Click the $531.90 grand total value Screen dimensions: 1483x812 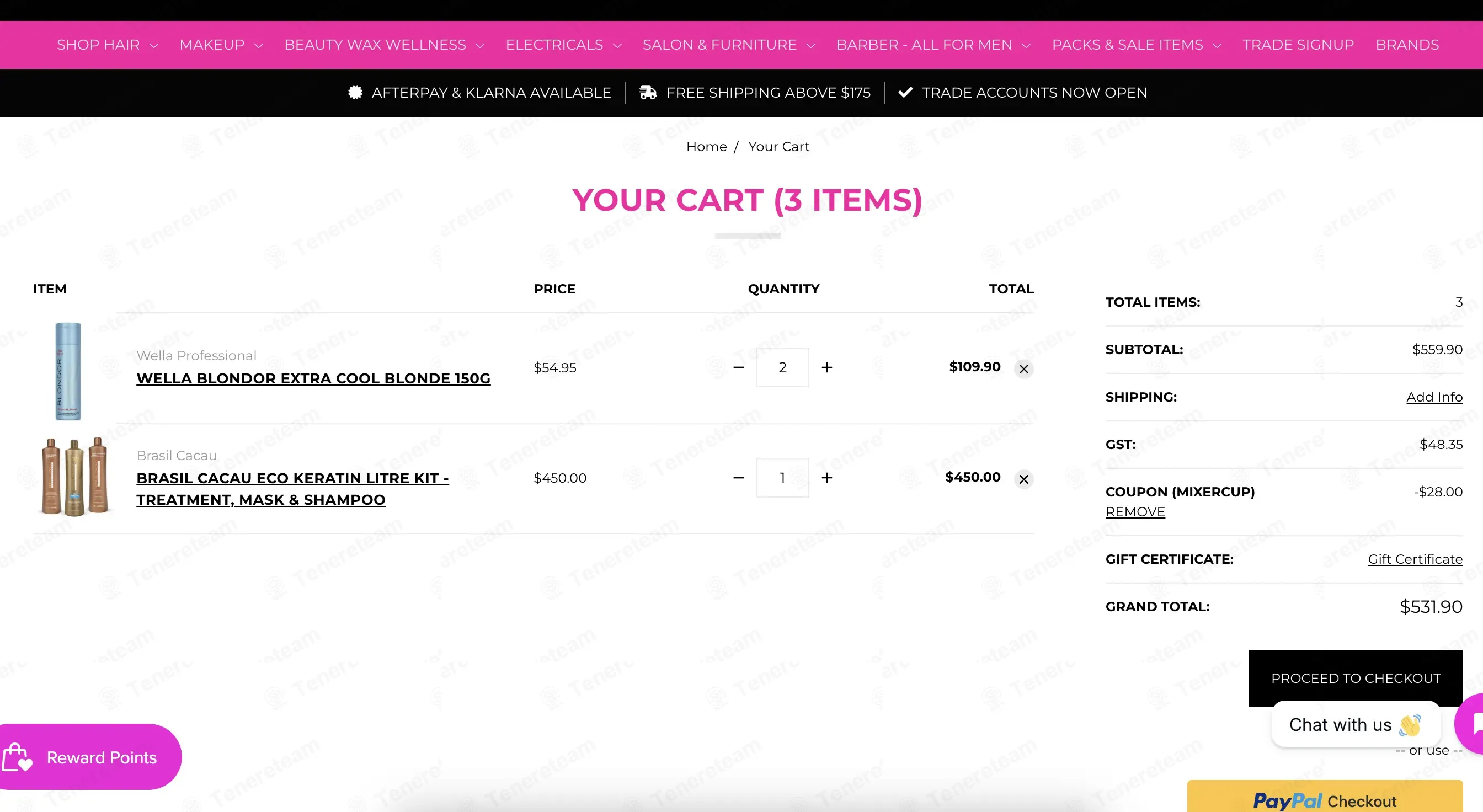coord(1431,607)
